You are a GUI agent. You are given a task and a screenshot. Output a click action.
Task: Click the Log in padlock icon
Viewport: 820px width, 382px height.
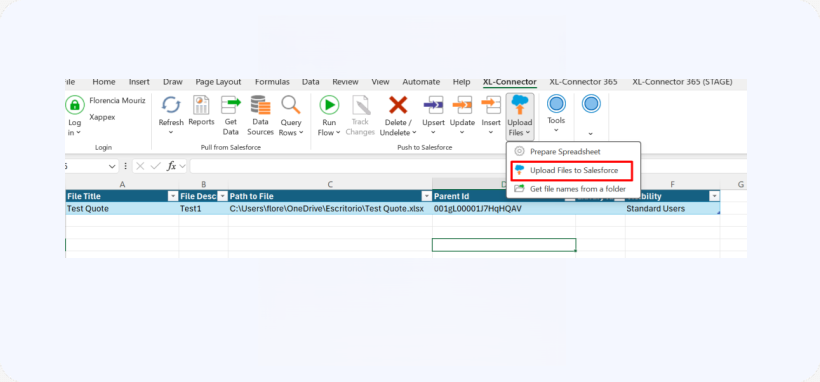75,105
